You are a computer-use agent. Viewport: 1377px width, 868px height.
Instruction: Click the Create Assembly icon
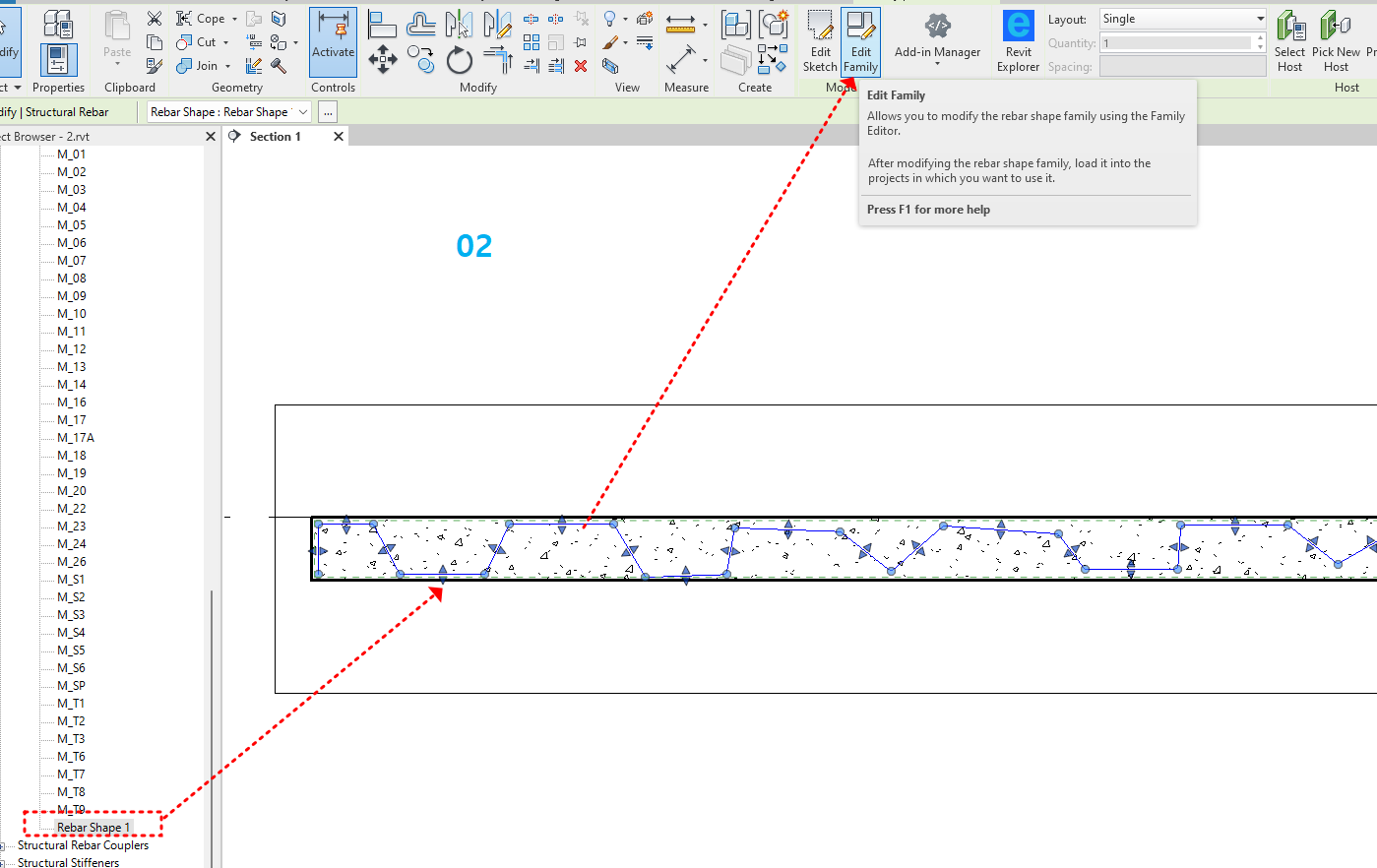(x=735, y=24)
